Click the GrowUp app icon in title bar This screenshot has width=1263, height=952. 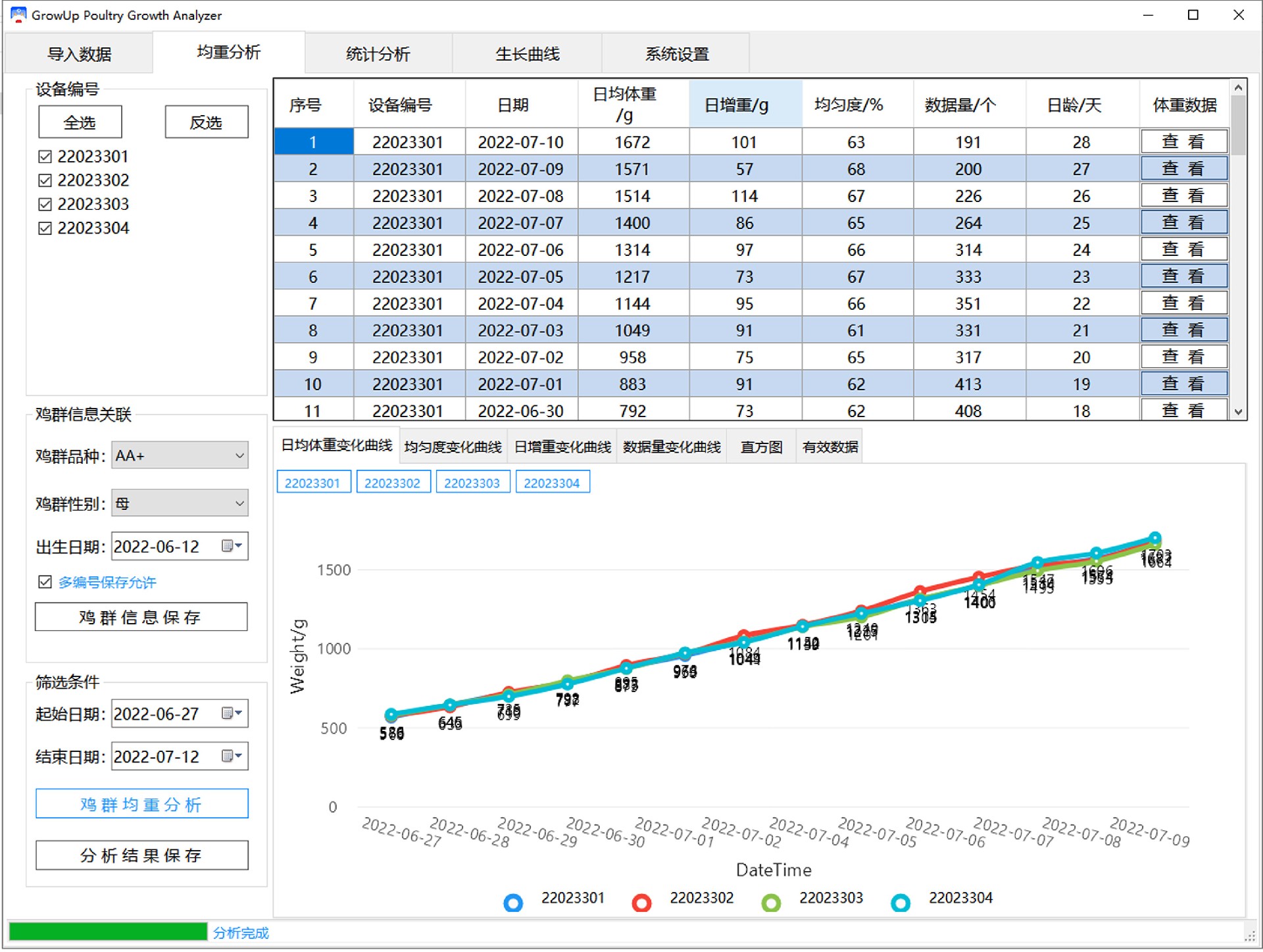point(18,14)
